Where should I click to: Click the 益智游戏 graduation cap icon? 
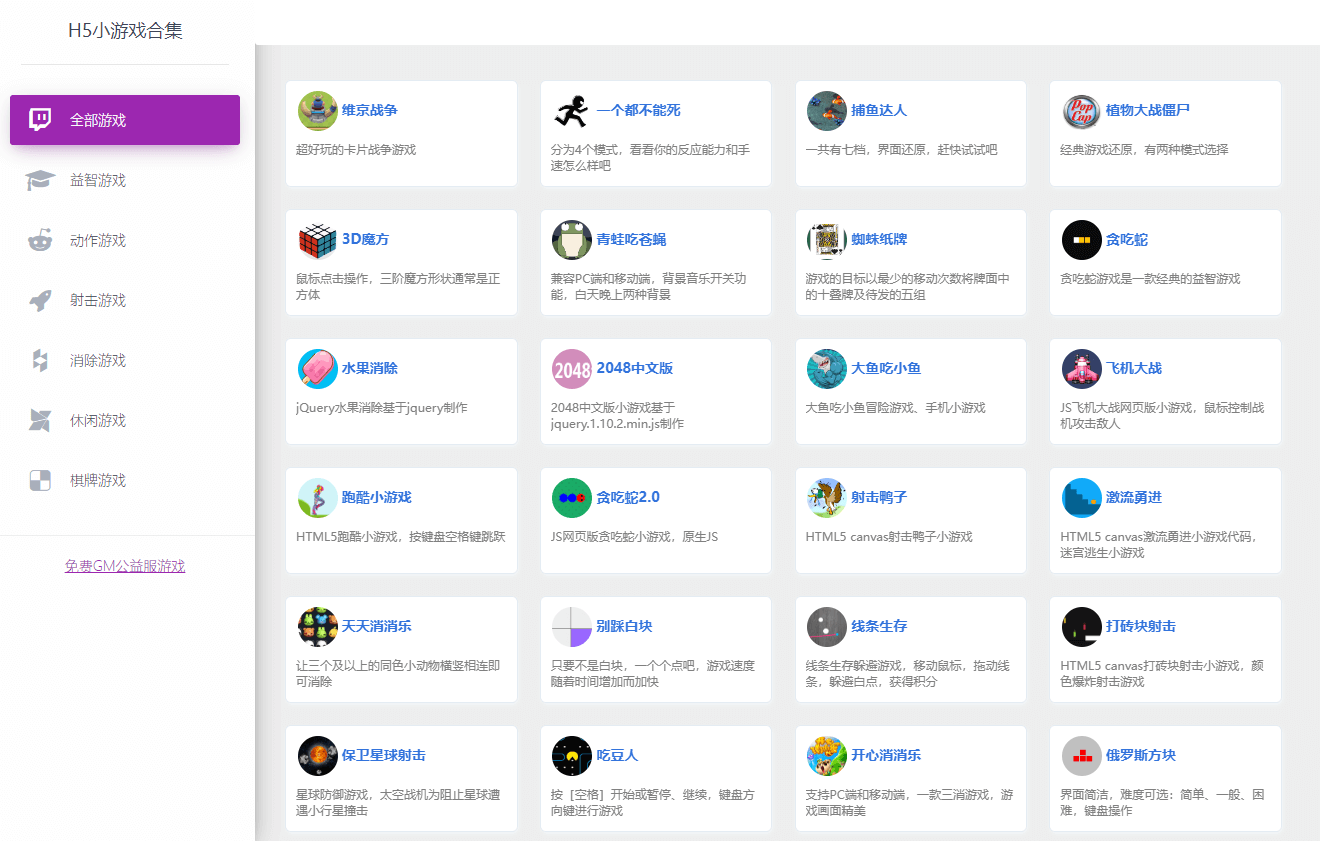pyautogui.click(x=40, y=180)
